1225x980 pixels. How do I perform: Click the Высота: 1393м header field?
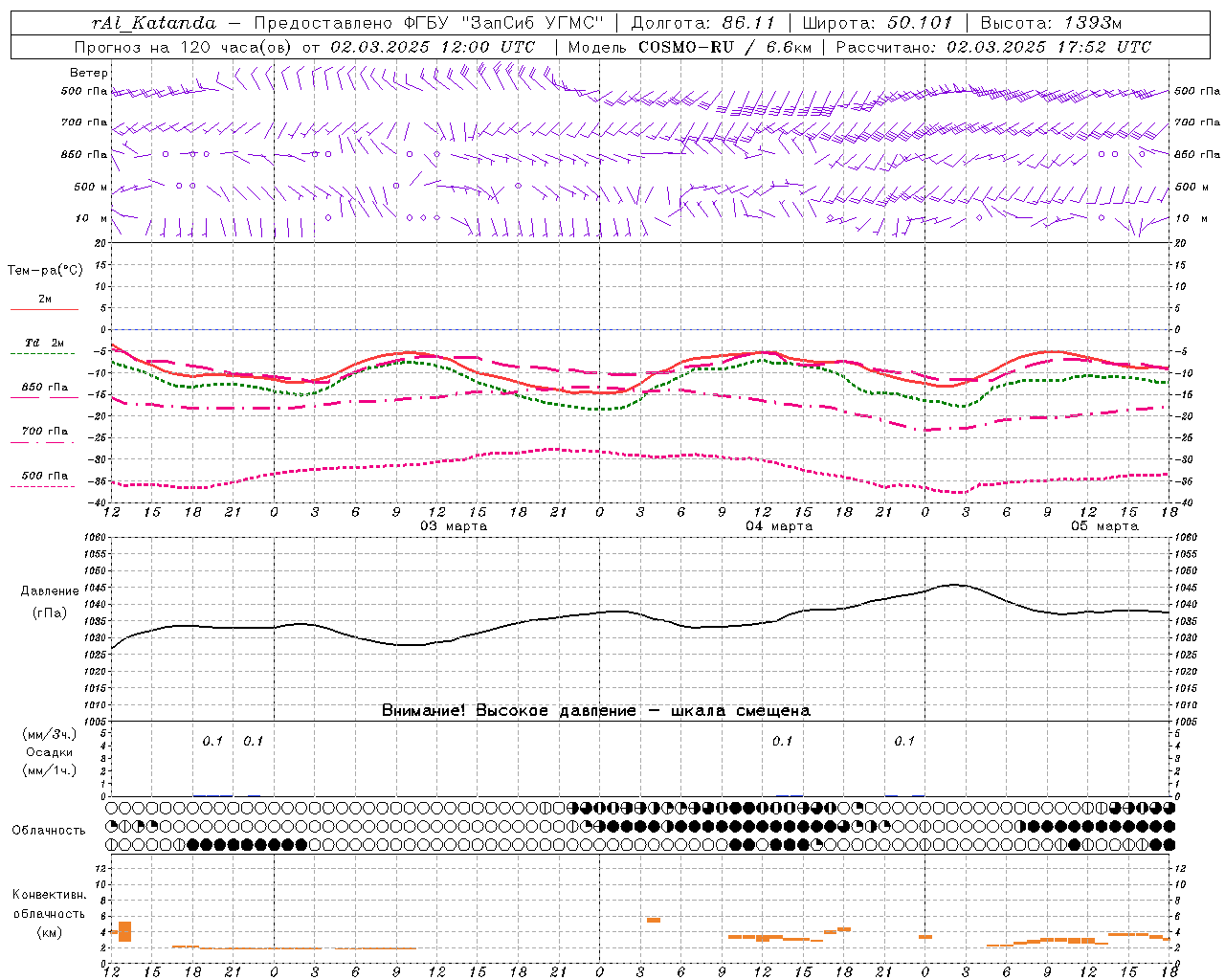point(1051,23)
